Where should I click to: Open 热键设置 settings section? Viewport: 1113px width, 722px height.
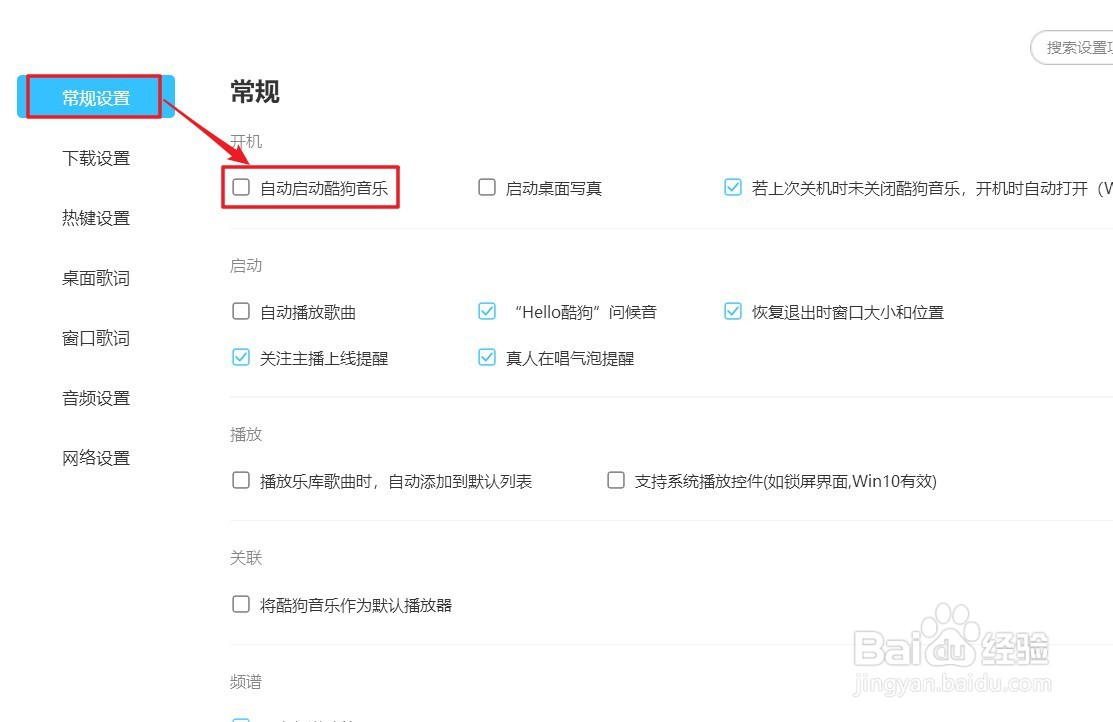pyautogui.click(x=96, y=218)
